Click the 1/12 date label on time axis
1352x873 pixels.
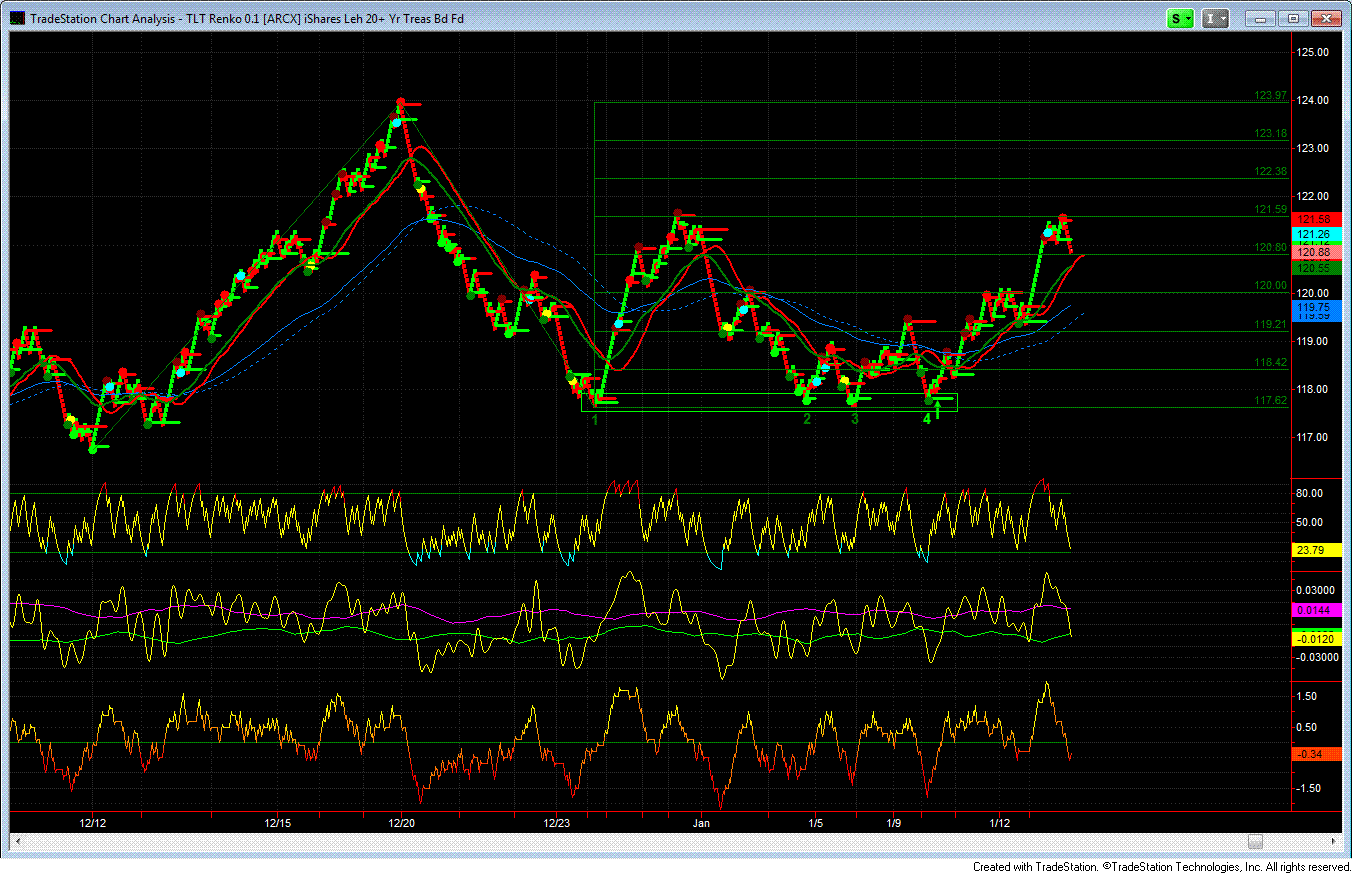tap(999, 823)
